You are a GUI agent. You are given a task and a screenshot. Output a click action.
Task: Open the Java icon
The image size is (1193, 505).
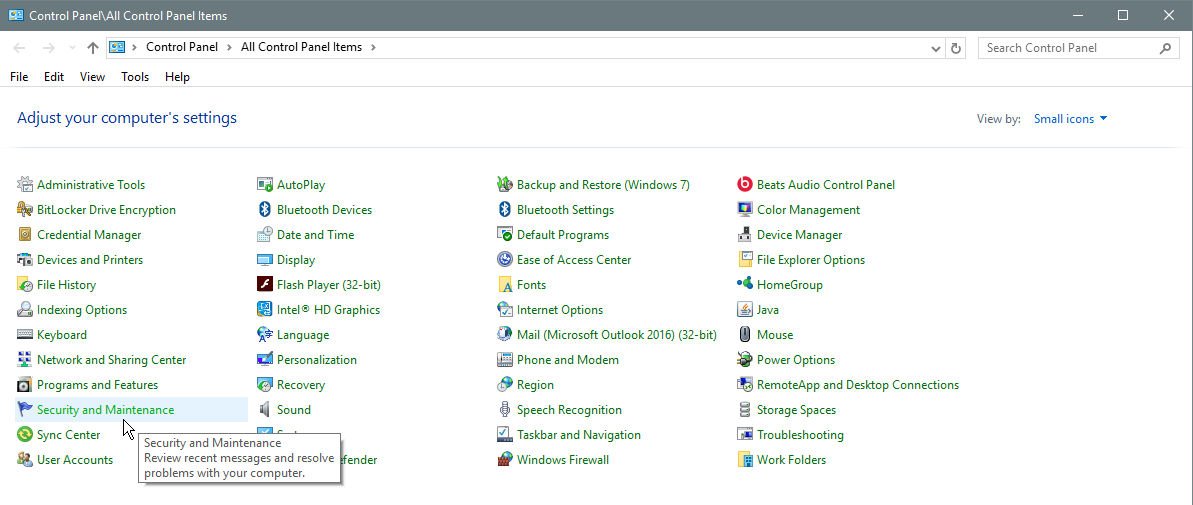click(x=745, y=310)
